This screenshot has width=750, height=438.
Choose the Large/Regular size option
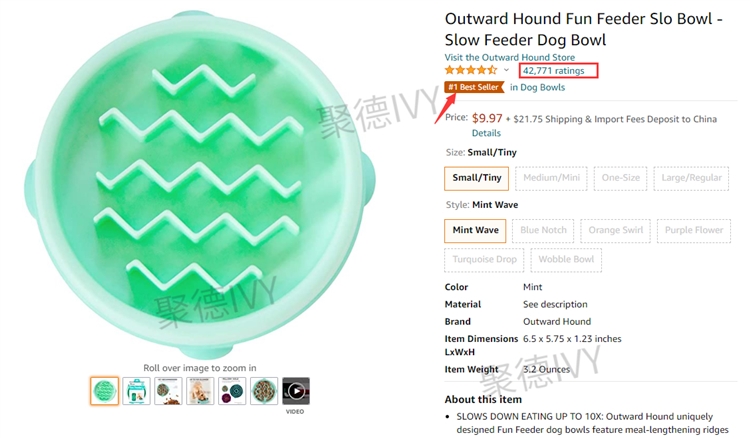coord(691,178)
